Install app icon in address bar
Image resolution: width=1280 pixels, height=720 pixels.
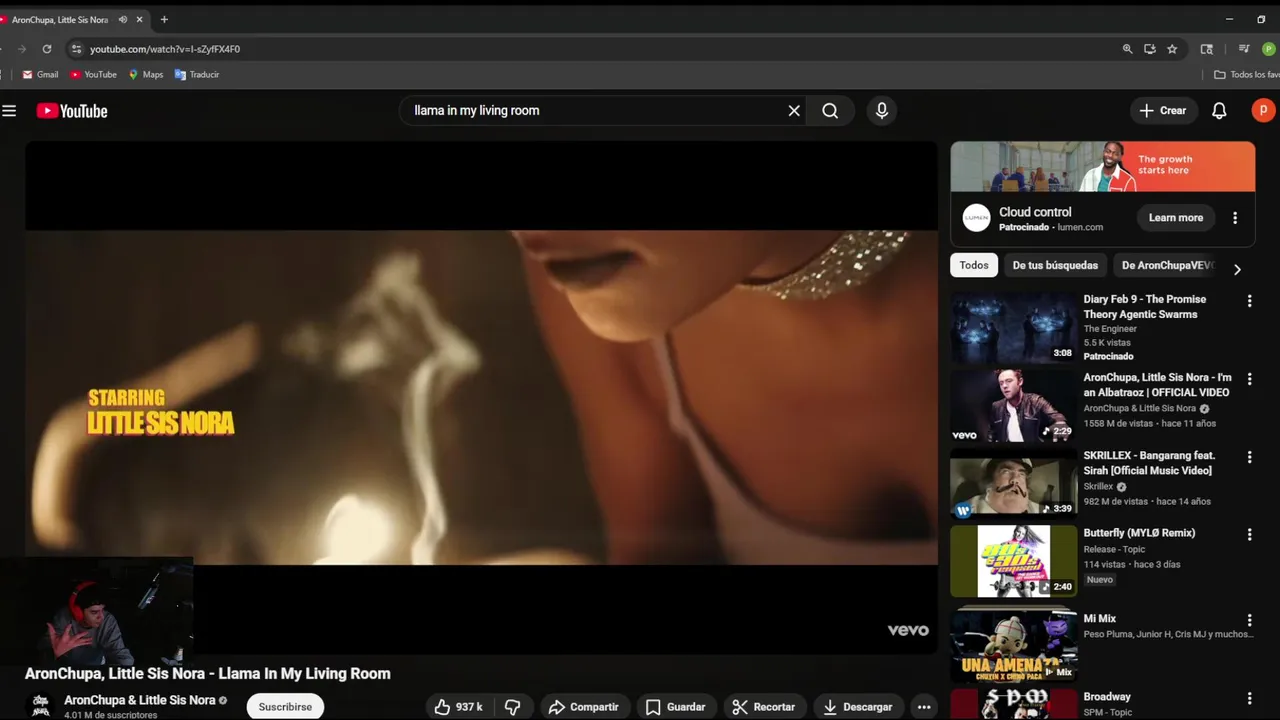1150,49
